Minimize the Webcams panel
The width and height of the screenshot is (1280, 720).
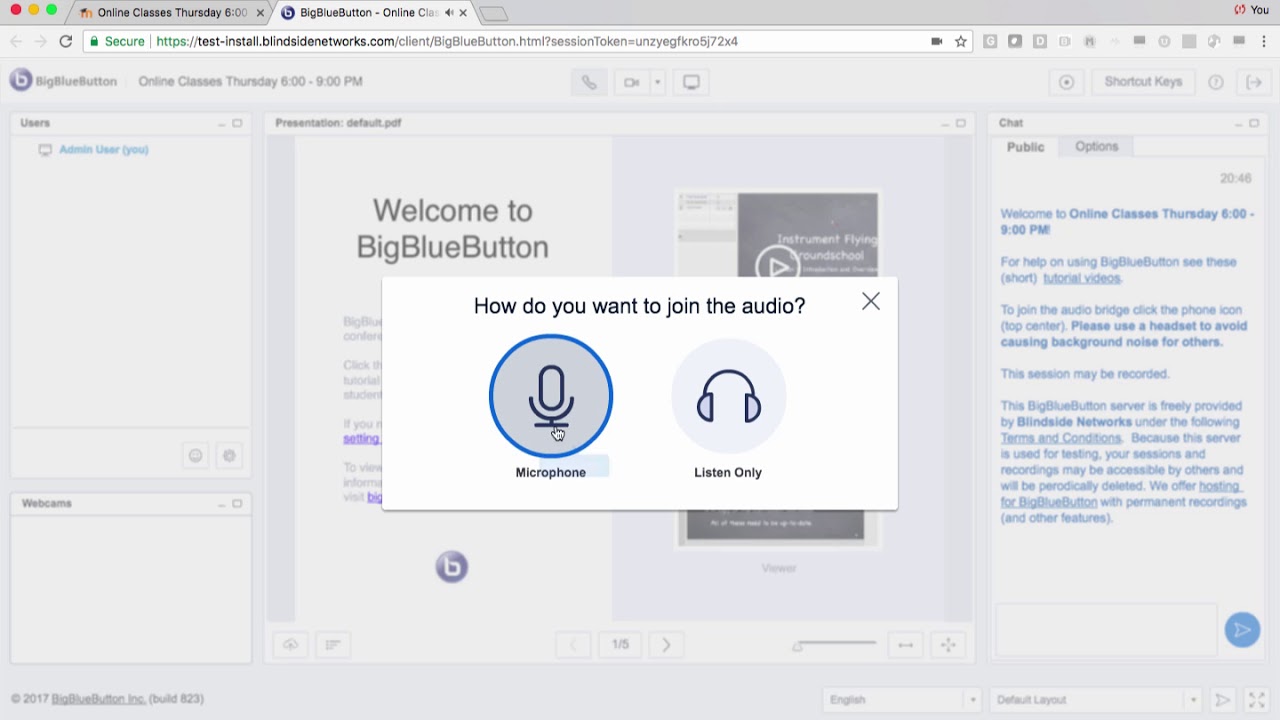point(221,504)
